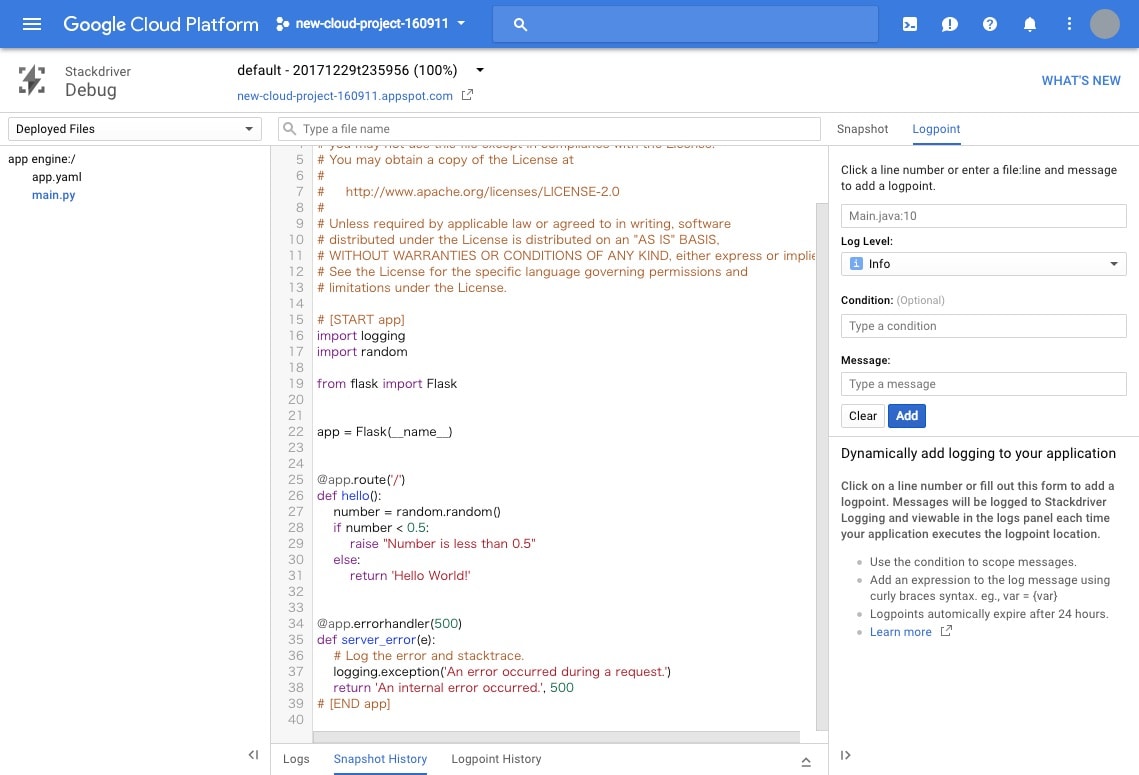Open the Logpoint History tab
This screenshot has width=1139, height=775.
(x=496, y=759)
